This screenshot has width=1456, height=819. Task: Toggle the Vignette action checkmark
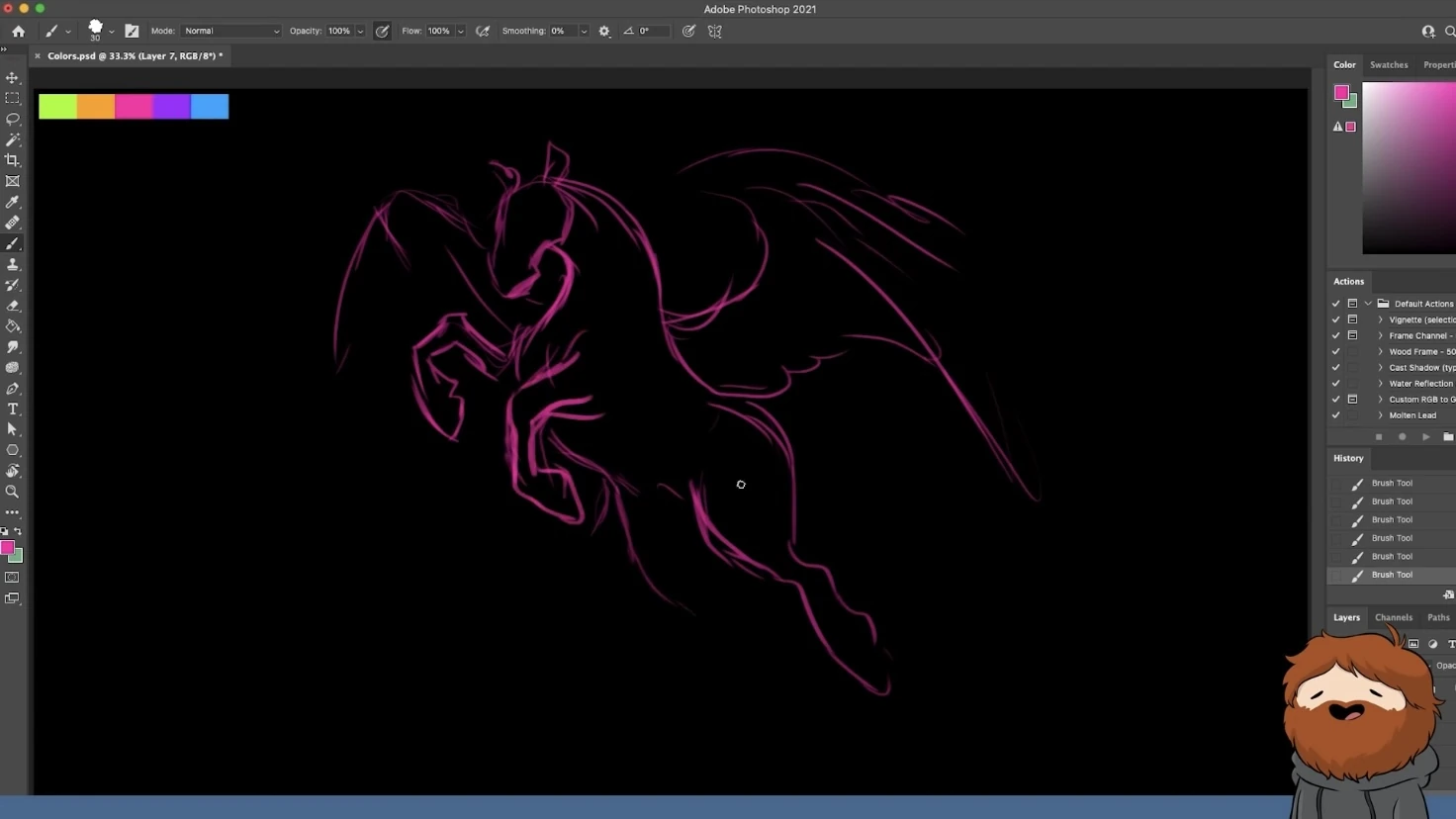tap(1335, 319)
